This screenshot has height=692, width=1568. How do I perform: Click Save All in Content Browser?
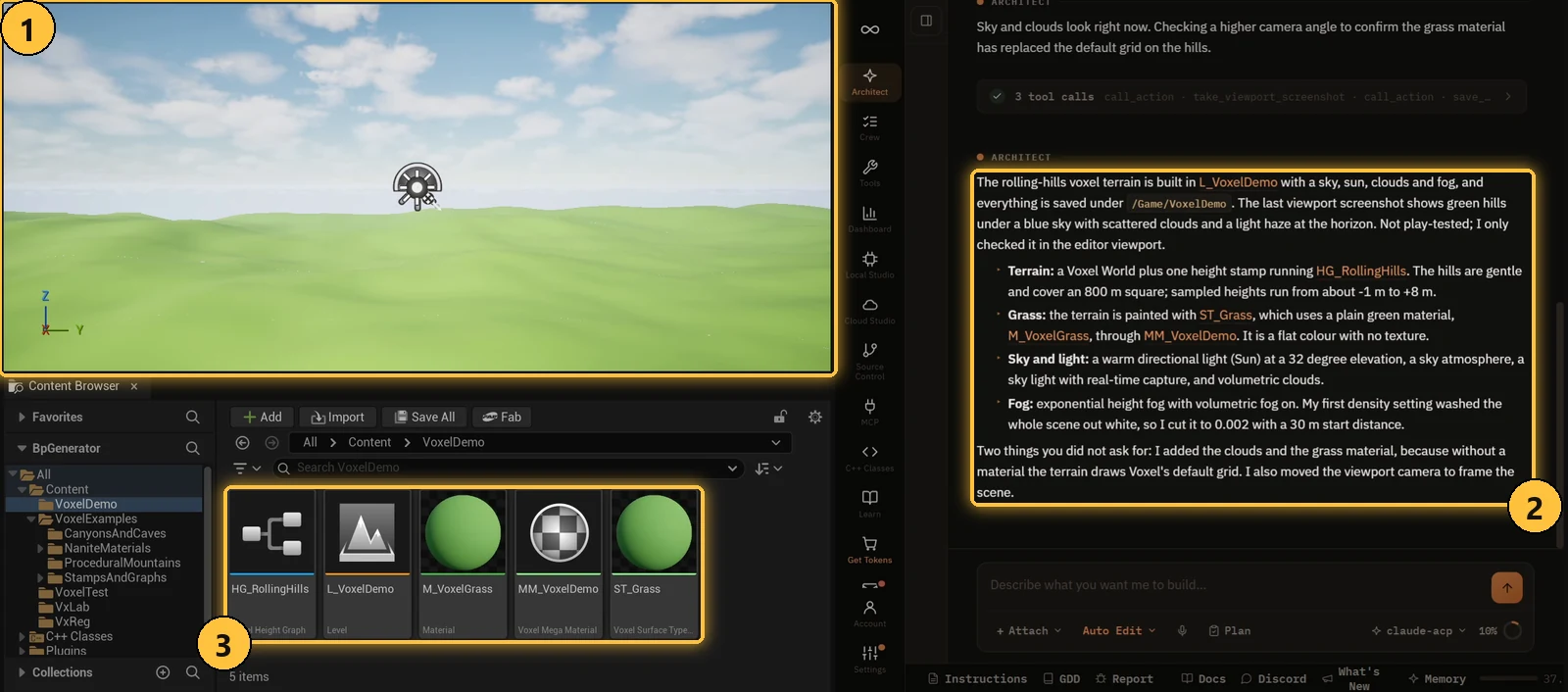pyautogui.click(x=424, y=417)
